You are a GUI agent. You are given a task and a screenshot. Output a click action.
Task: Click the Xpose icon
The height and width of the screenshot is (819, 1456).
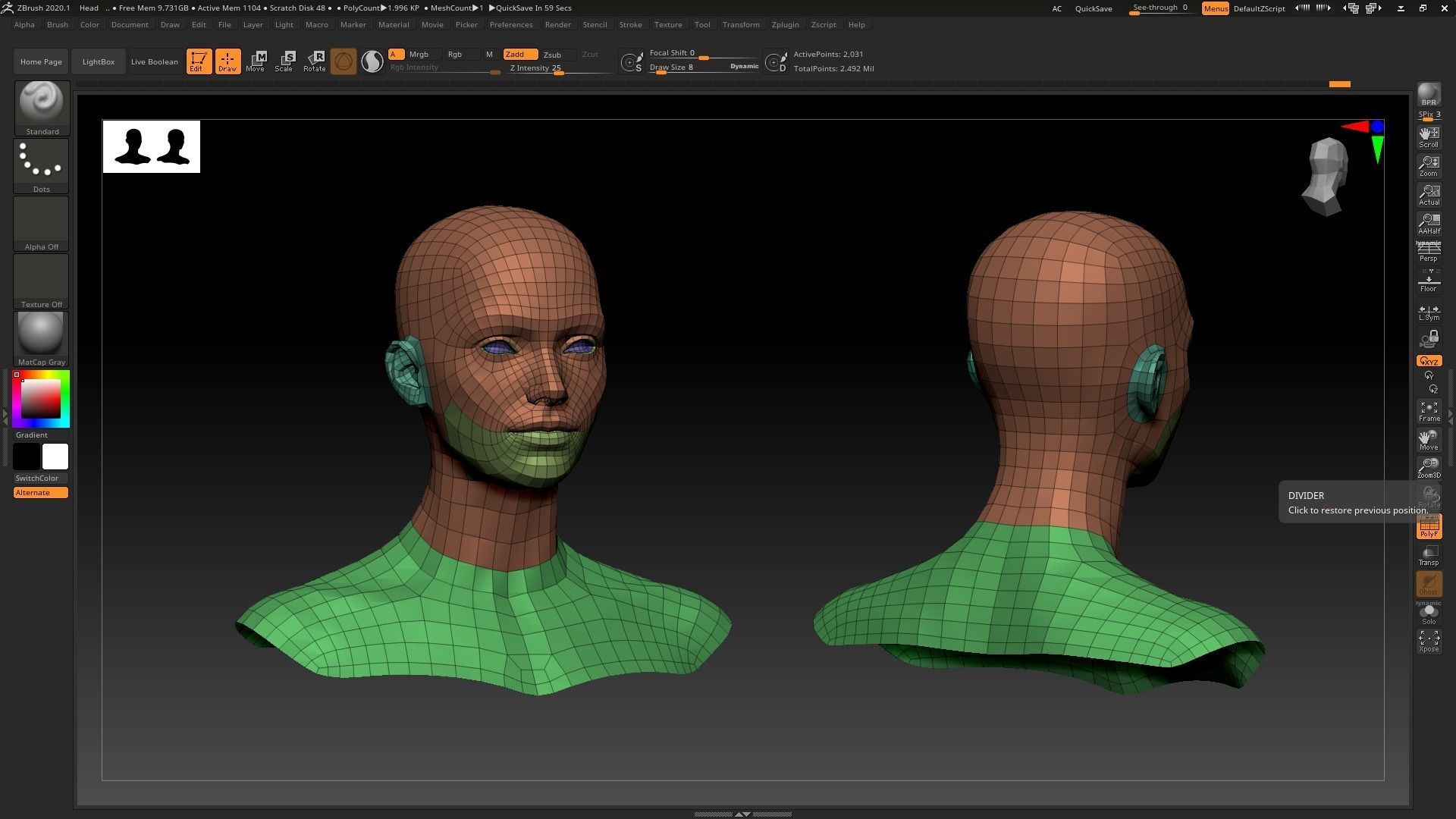point(1429,642)
